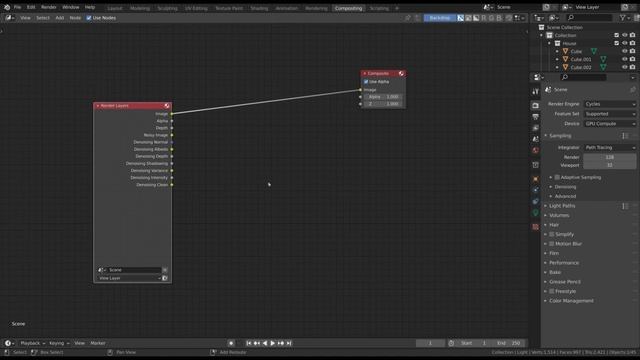The image size is (640, 360).
Task: Click the pin node tree icon
Action: pos(407,18)
